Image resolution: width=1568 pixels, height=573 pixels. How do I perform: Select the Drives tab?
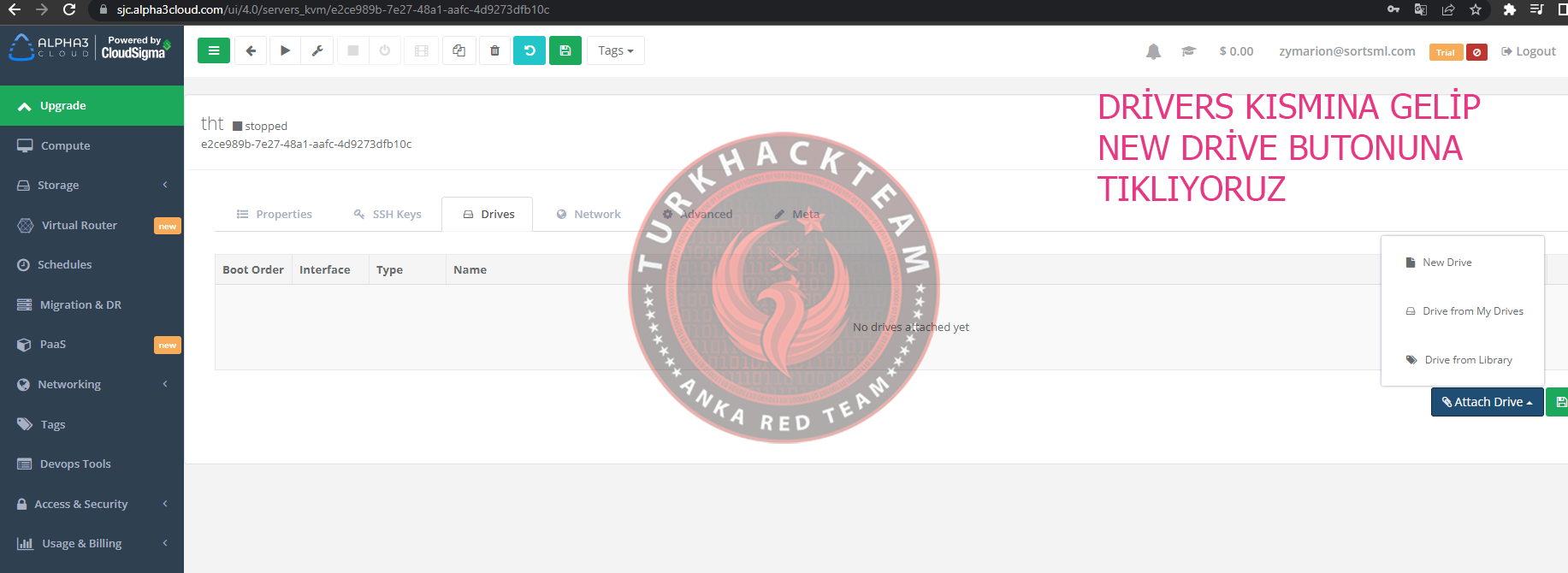pos(488,214)
